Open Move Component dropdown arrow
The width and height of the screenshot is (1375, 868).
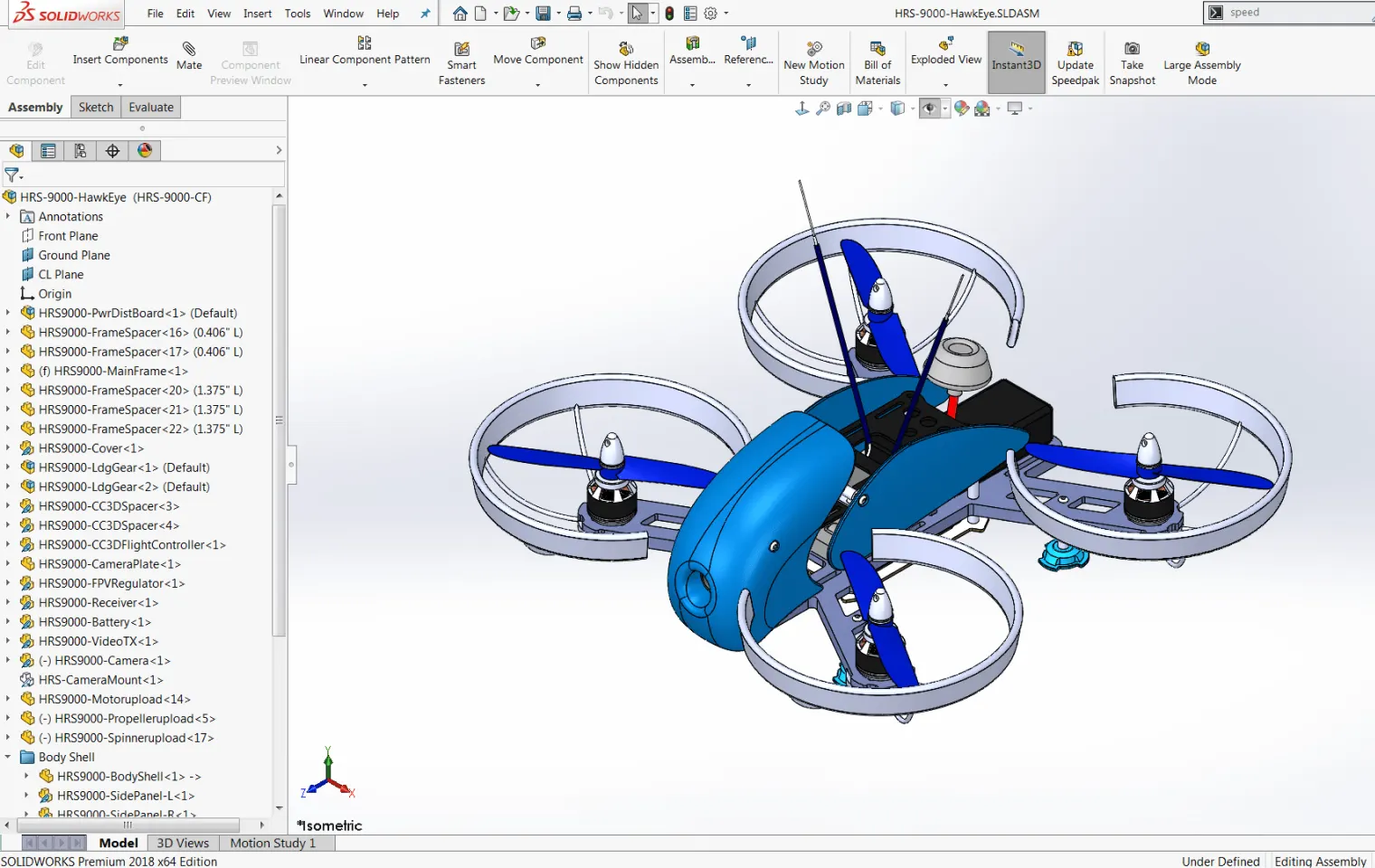(x=538, y=85)
